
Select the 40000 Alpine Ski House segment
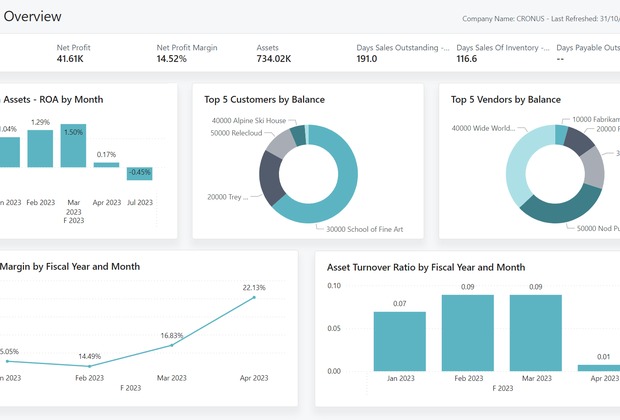click(299, 135)
